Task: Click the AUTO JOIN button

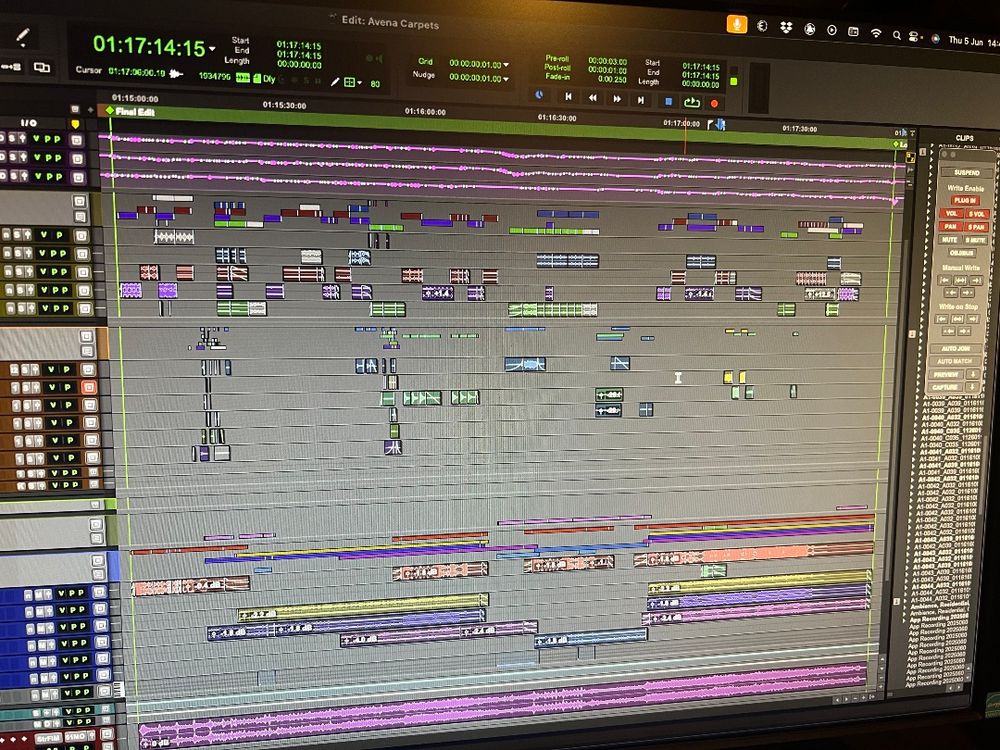Action: coord(955,349)
